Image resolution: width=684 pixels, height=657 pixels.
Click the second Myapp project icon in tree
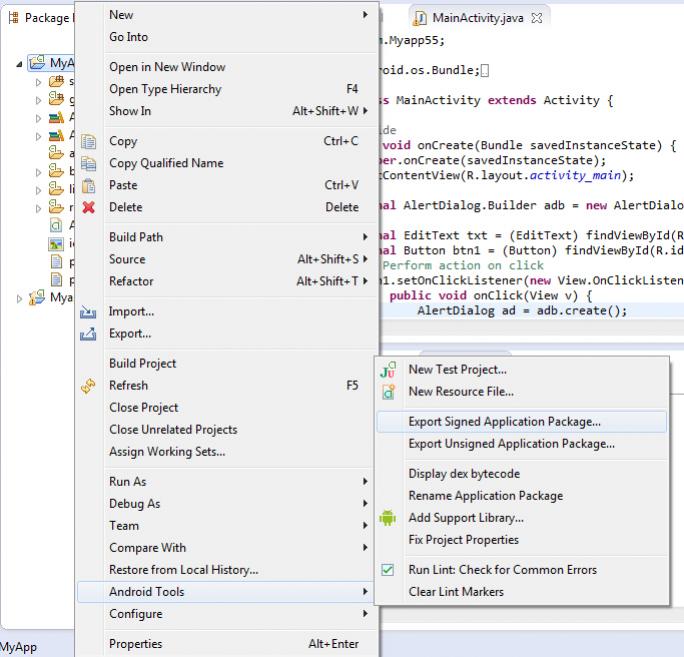point(37,298)
